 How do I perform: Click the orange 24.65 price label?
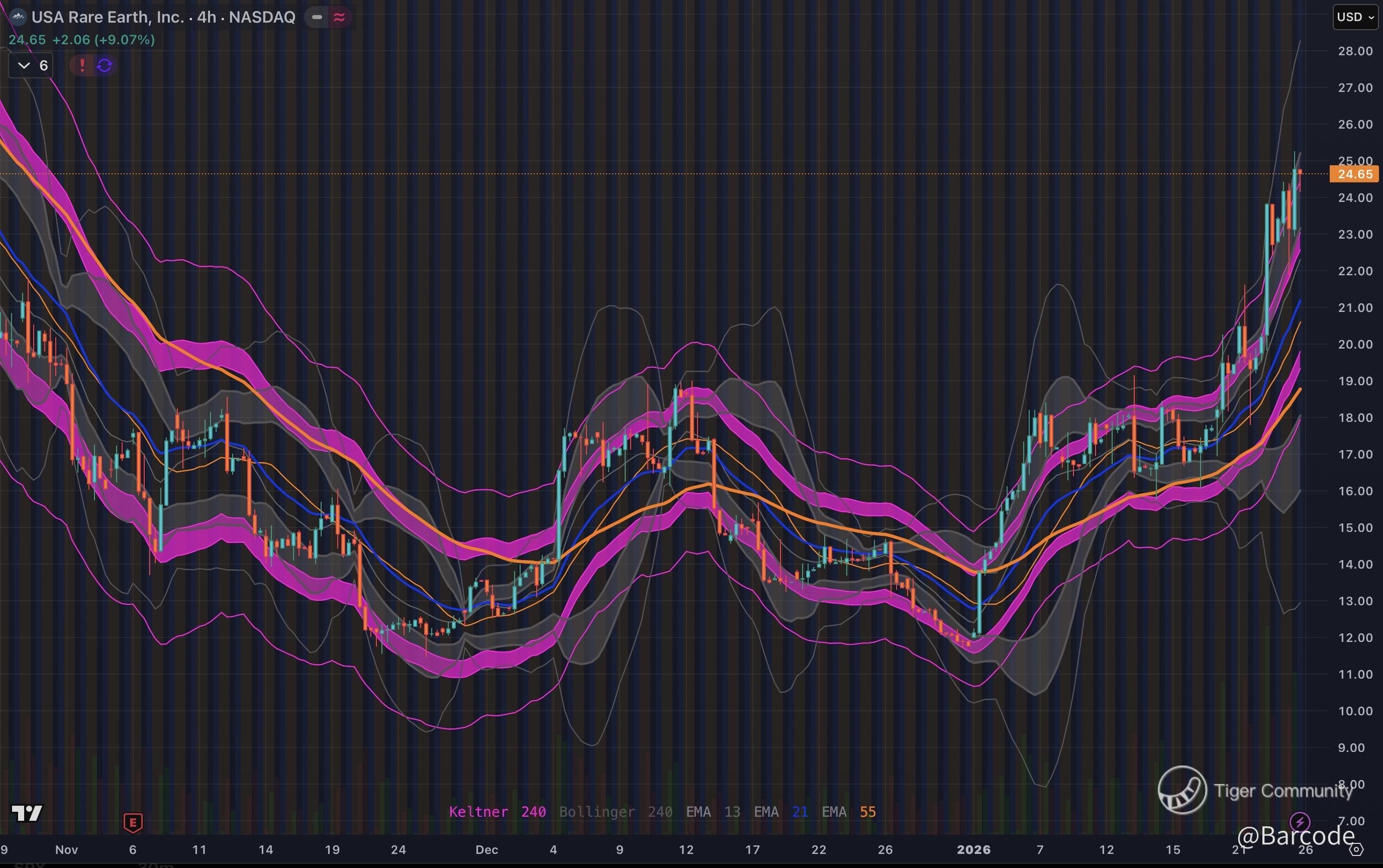click(x=1354, y=174)
